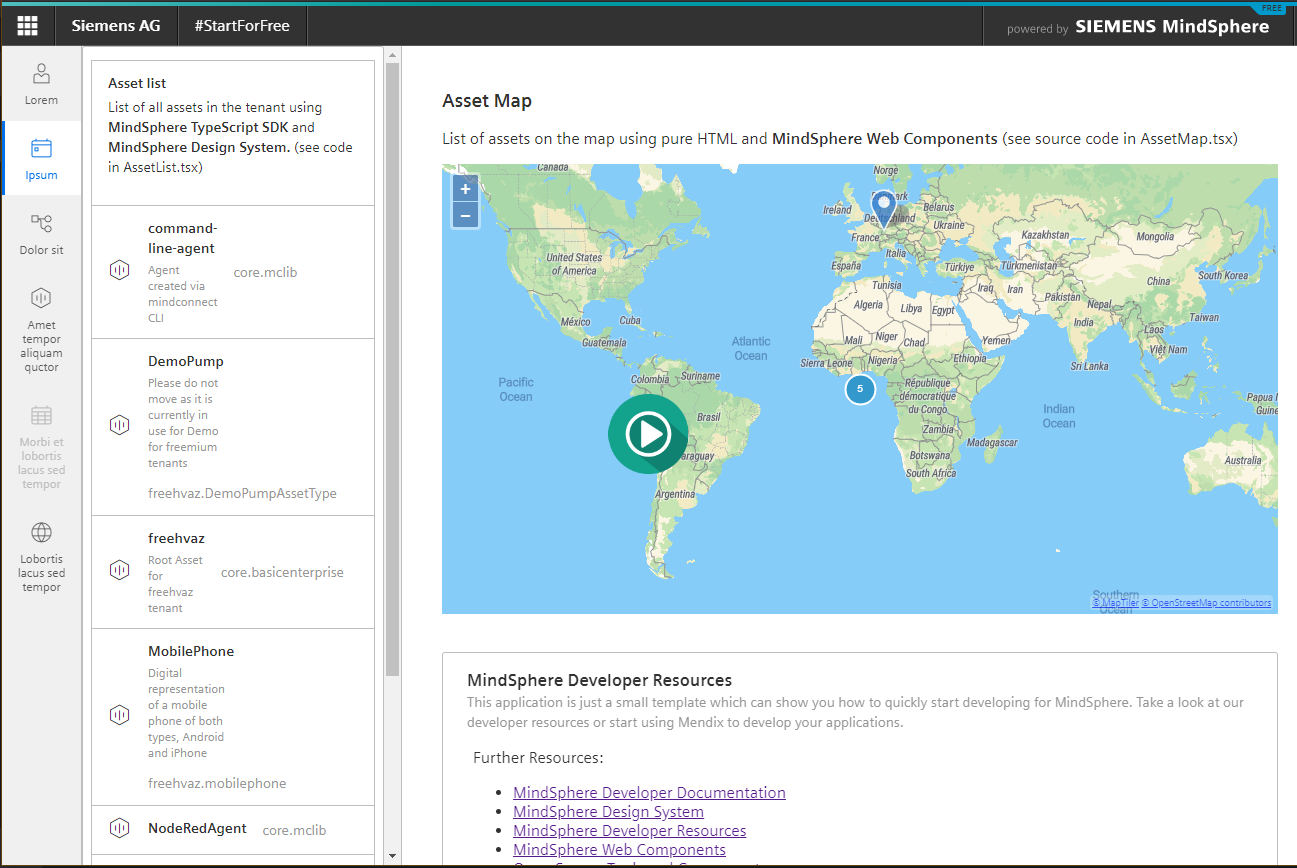1297x868 pixels.
Task: Click the Australia label on map
Action: click(x=1243, y=460)
